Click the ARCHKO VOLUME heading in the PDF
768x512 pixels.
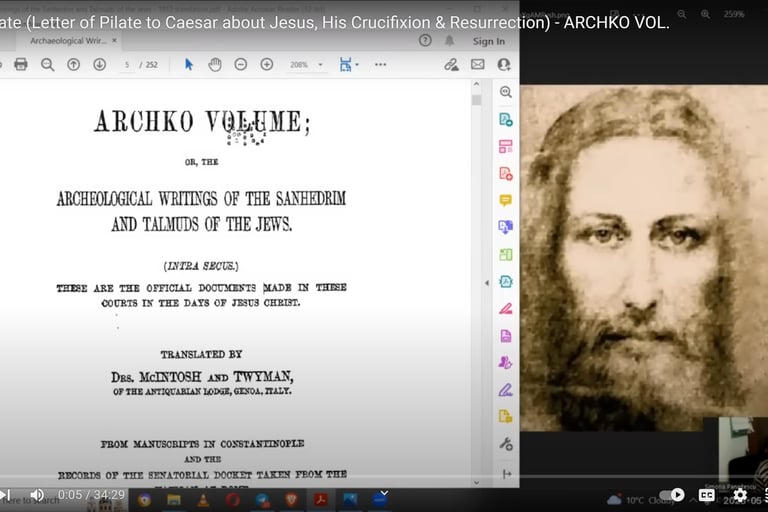[x=202, y=122]
